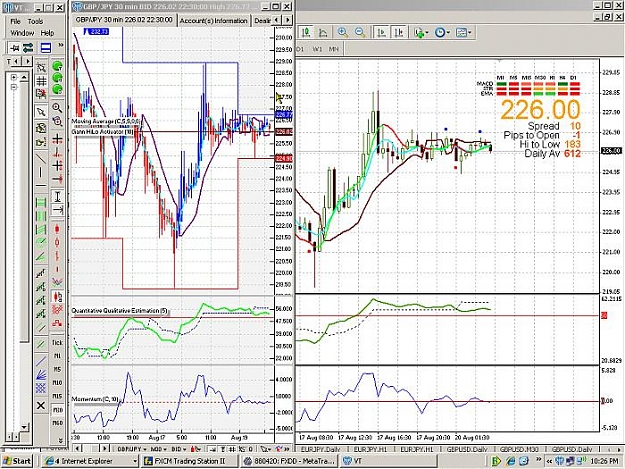Open the Tools menu in VT window

[35, 21]
